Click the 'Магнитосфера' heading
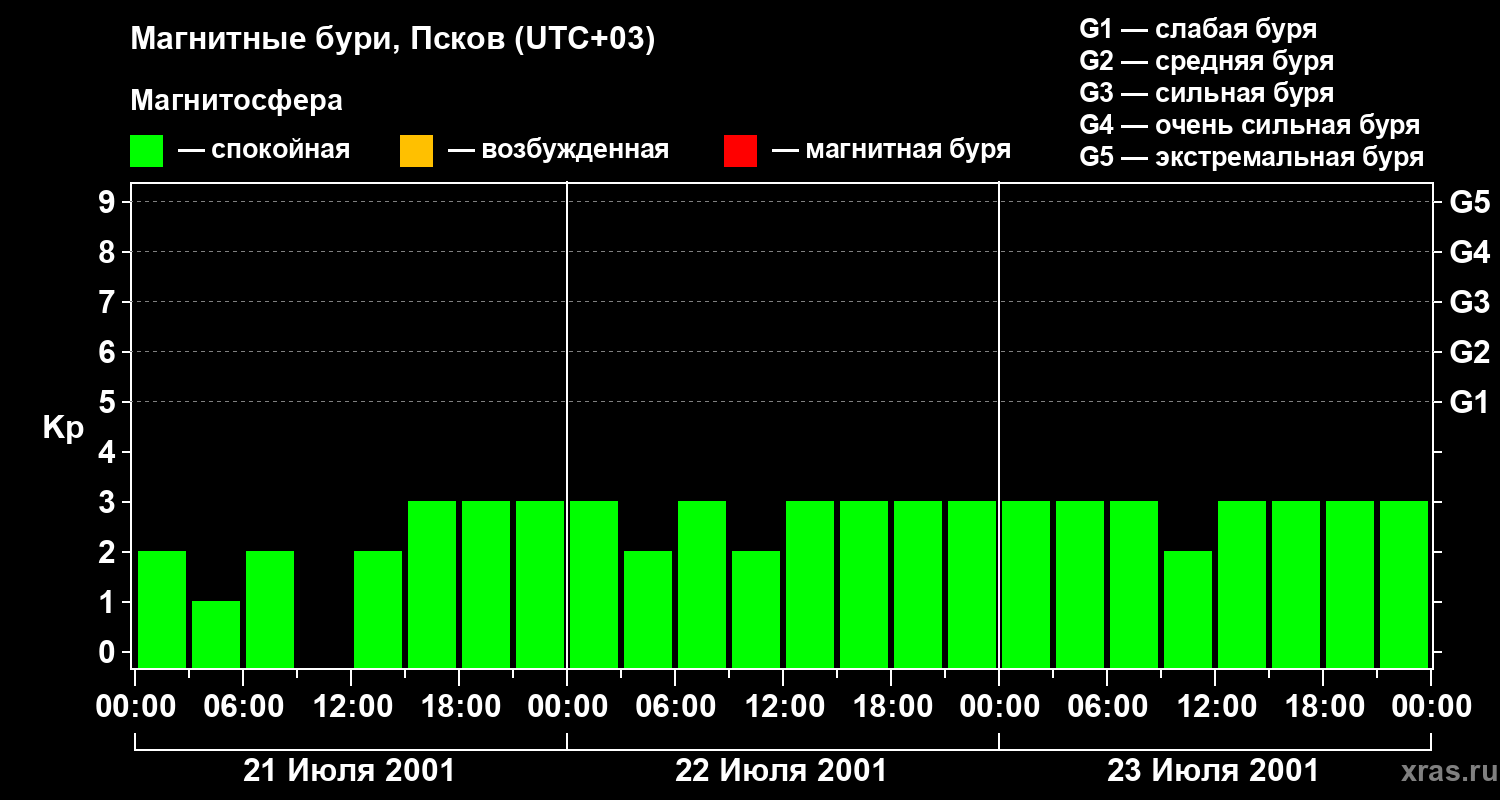Image resolution: width=1500 pixels, height=800 pixels. pyautogui.click(x=236, y=101)
